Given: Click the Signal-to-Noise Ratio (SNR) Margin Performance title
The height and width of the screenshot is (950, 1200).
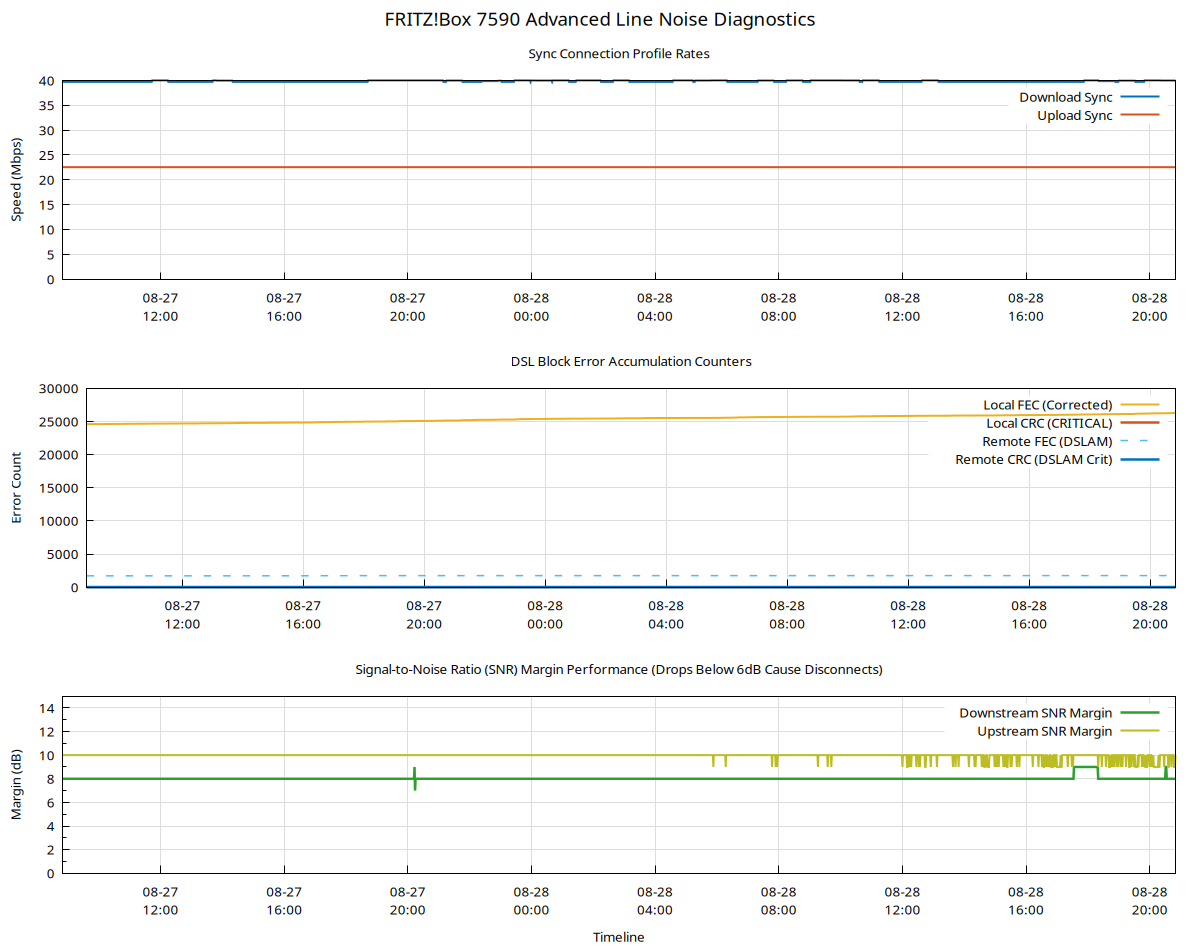Looking at the screenshot, I should pos(619,669).
